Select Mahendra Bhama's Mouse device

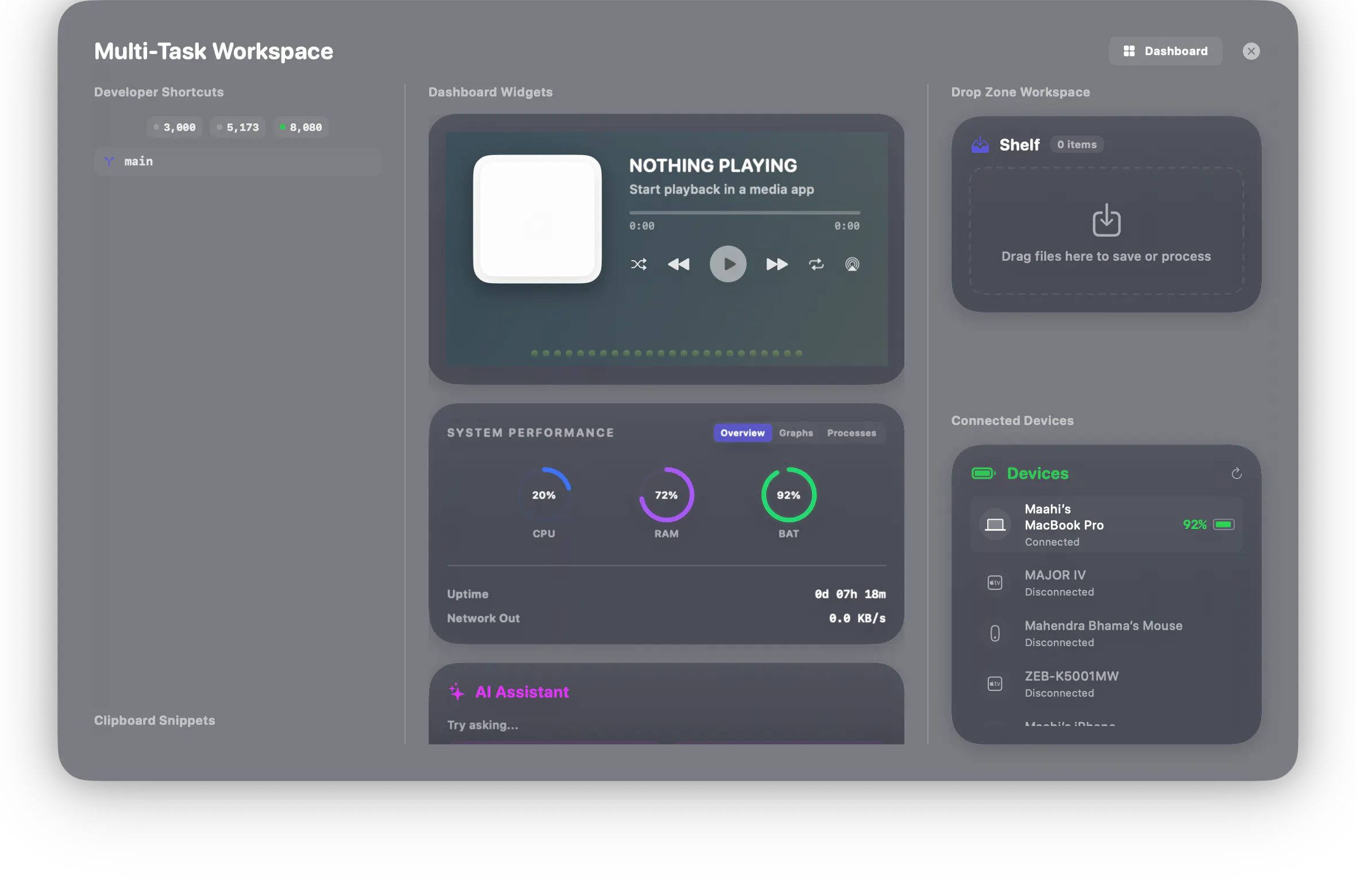point(1106,633)
